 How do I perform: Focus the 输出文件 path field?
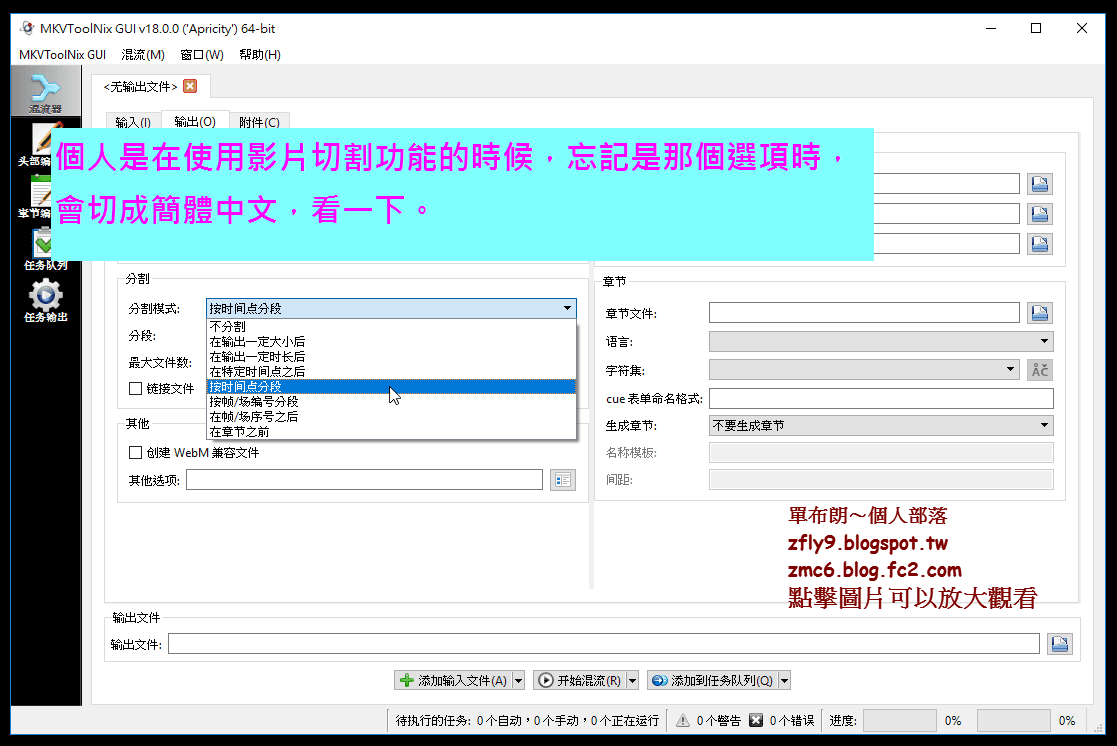coord(604,644)
